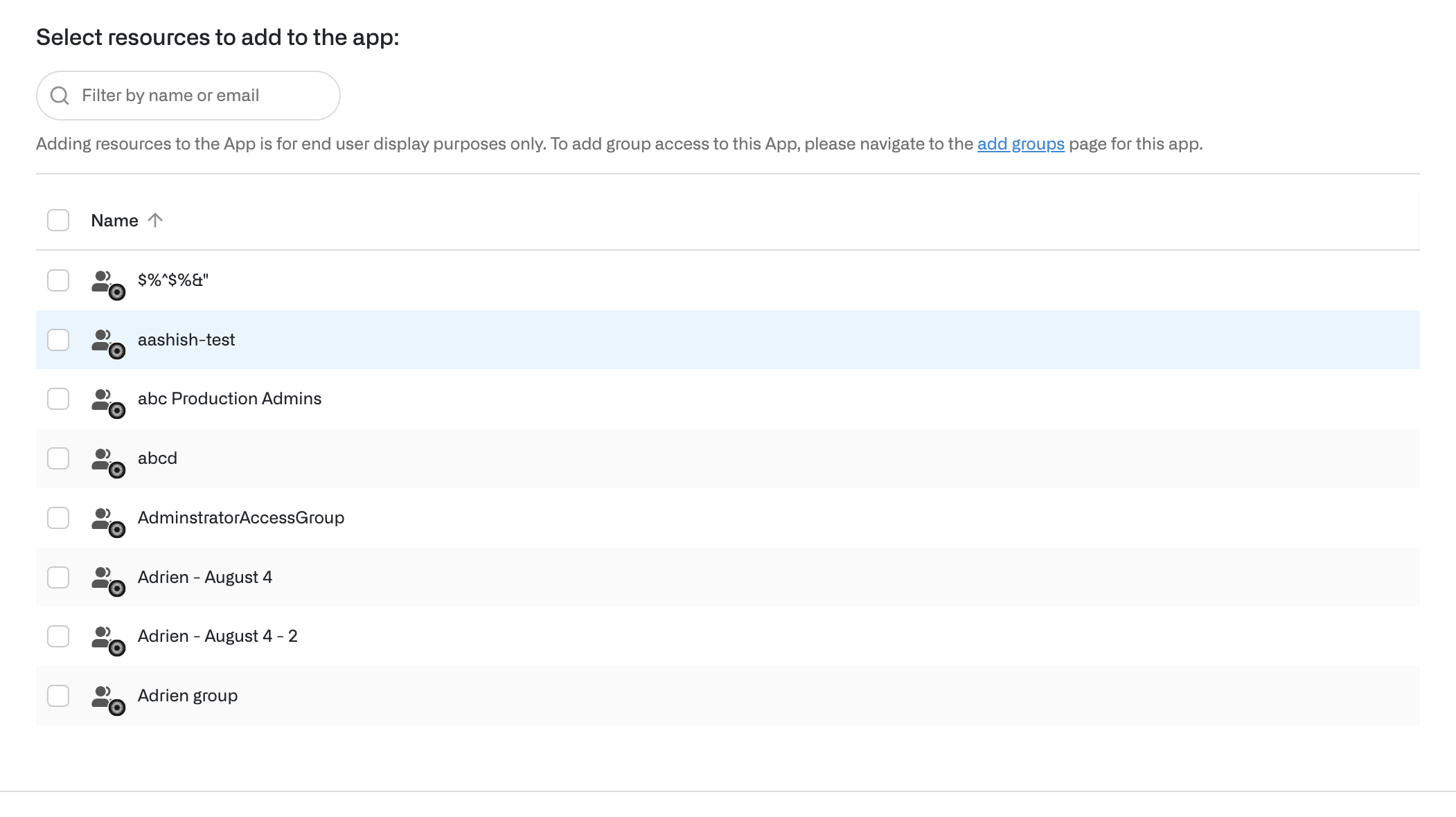Check the AdminstratorAccessGroup checkbox
Image resolution: width=1456 pixels, height=817 pixels.
(x=58, y=518)
